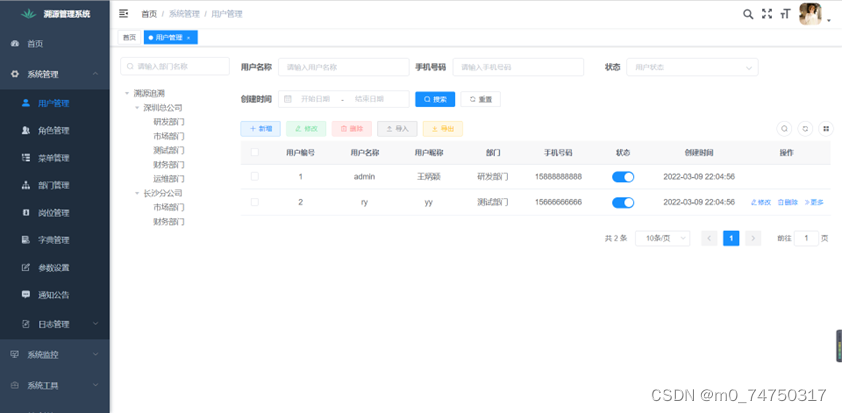Click the red 删除 toolbar button
842x413 pixels.
352,129
